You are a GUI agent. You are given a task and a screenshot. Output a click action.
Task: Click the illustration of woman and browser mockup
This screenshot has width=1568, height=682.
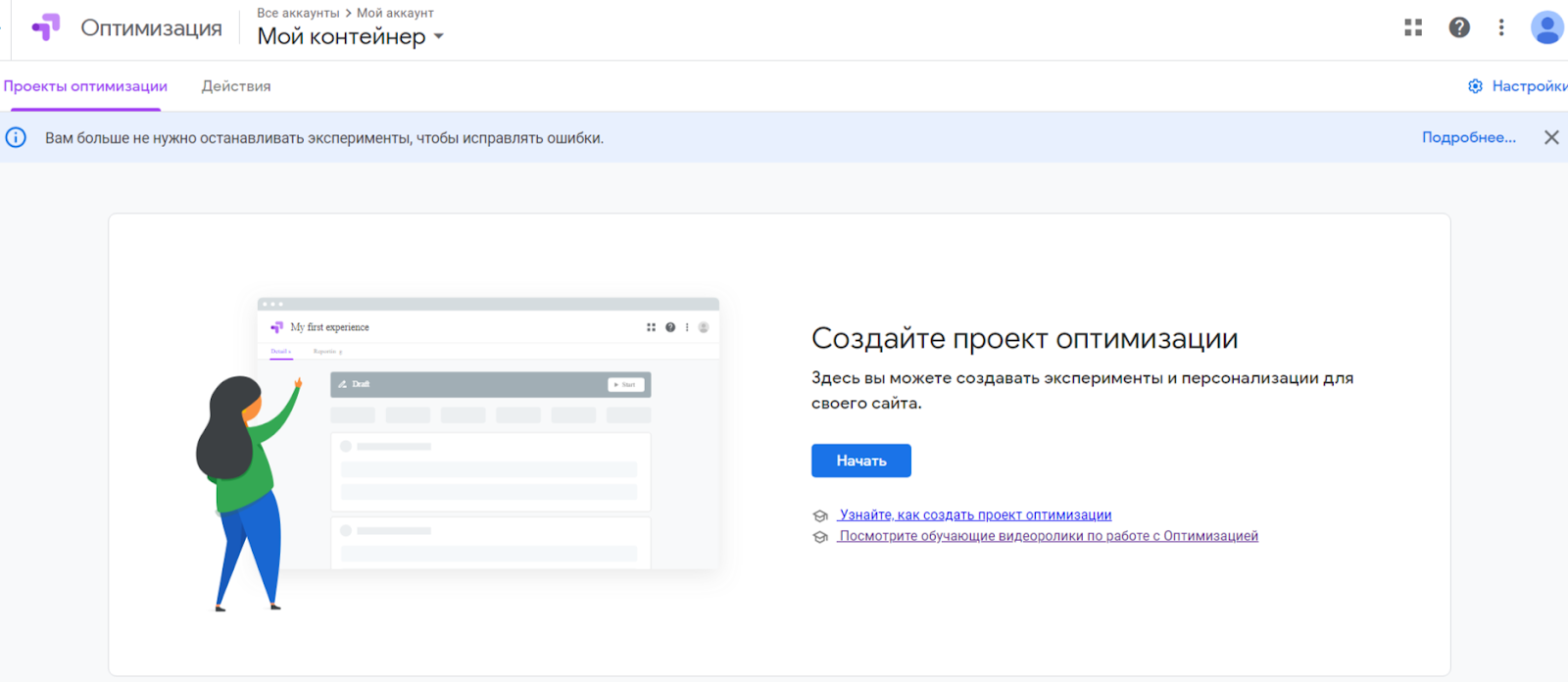tap(458, 455)
